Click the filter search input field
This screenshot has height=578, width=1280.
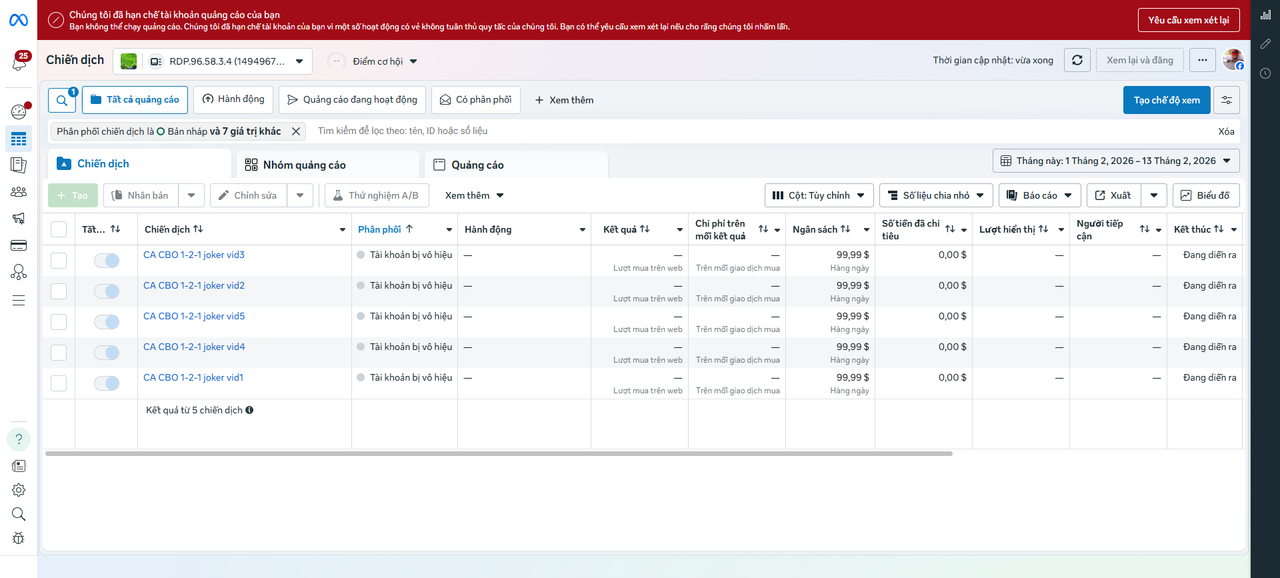(x=760, y=131)
